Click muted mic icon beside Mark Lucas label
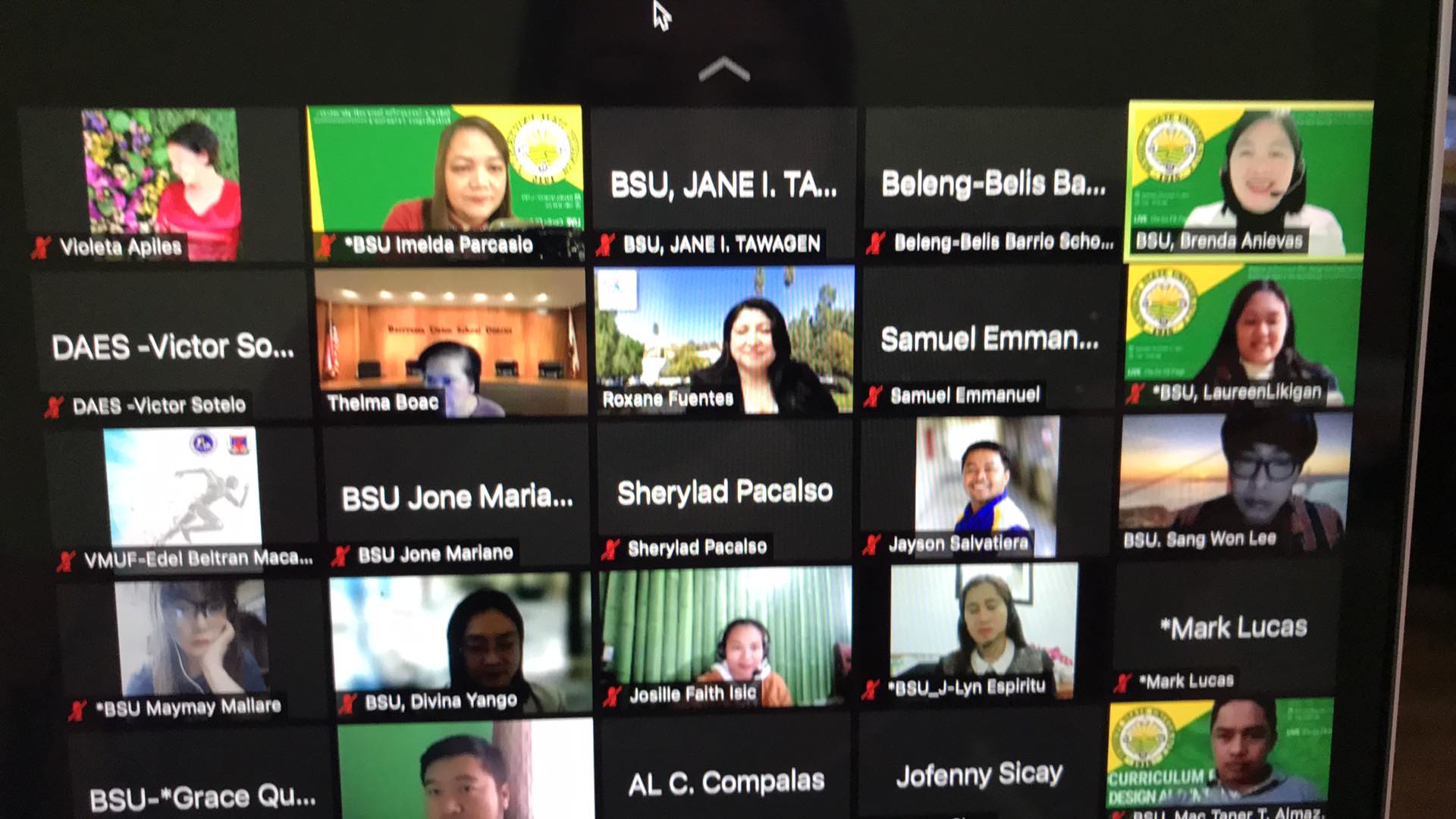Viewport: 1456px width, 819px height. [1122, 682]
